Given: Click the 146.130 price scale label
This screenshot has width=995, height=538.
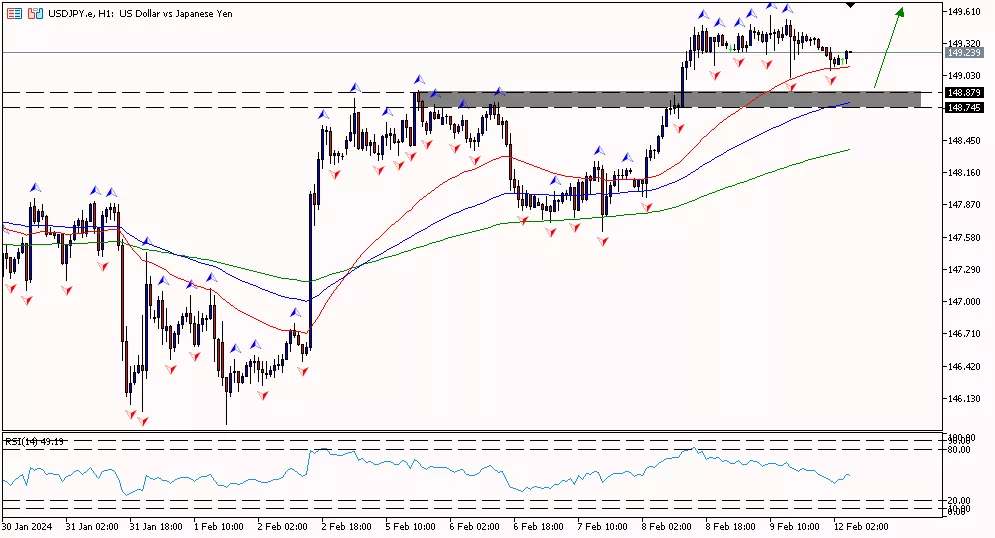Looking at the screenshot, I should tap(963, 399).
